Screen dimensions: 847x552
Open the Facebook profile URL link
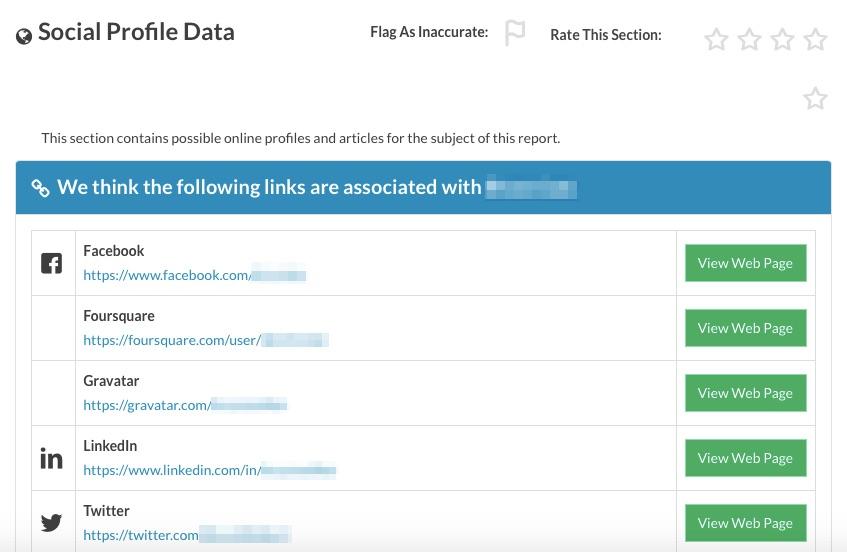point(194,275)
